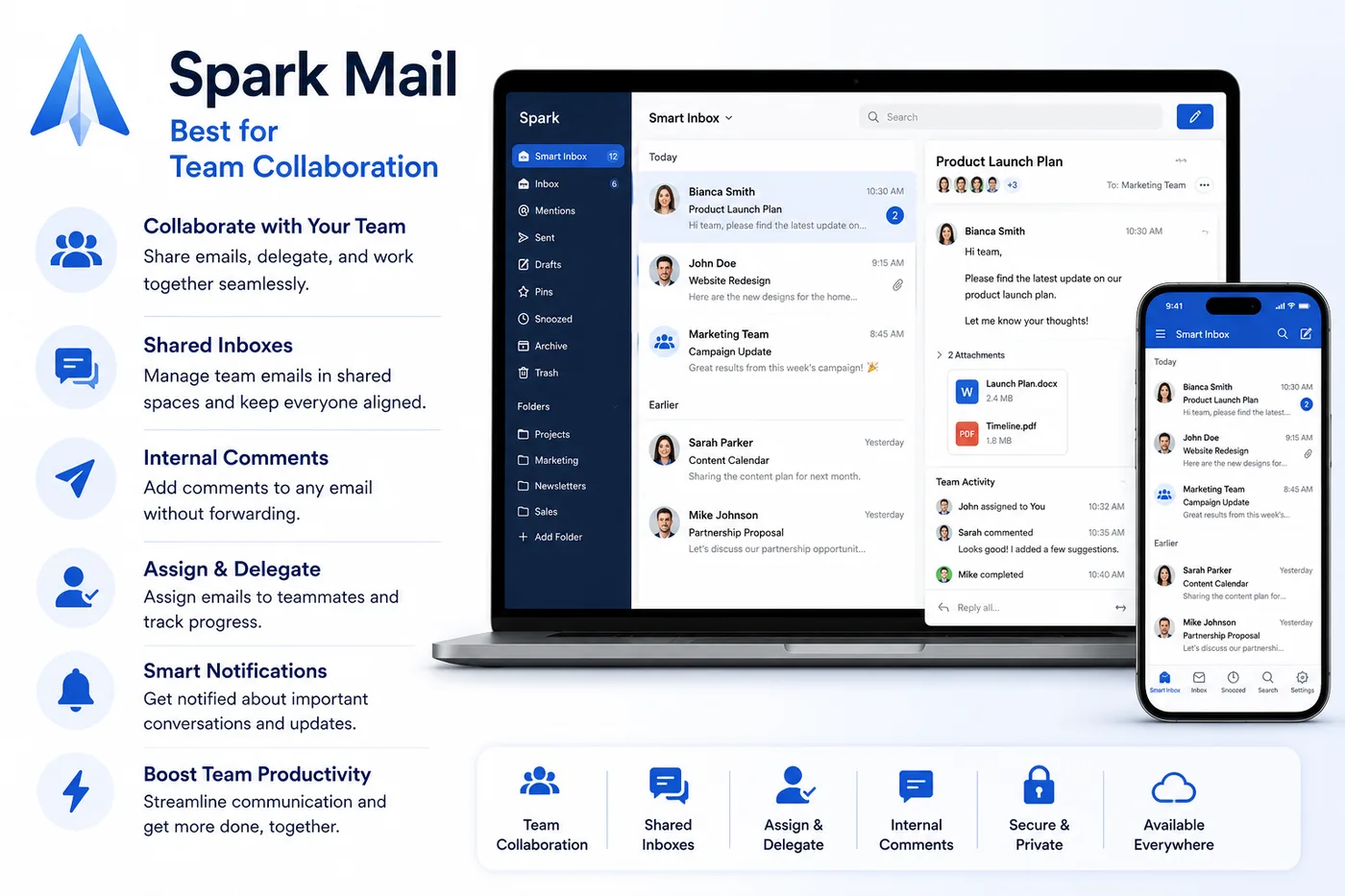Screen dimensions: 1345x896
Task: Click the arrow icon right of Reply all
Action: click(x=1120, y=608)
